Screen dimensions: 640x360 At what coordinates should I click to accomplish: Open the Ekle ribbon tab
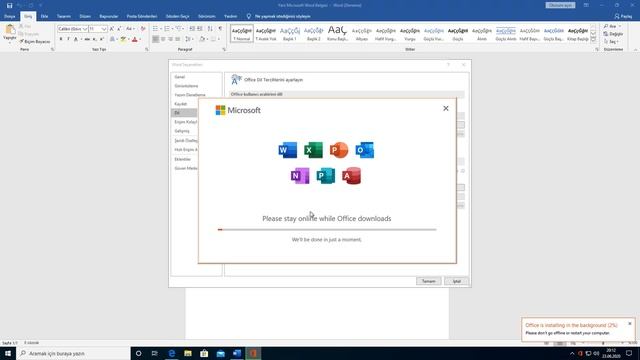pos(44,16)
